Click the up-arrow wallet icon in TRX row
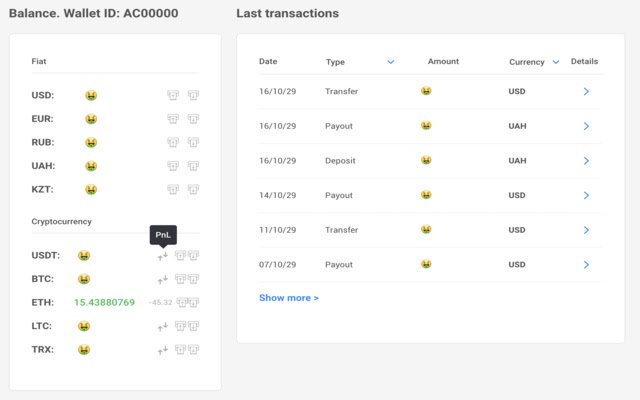This screenshot has width=640, height=400. pos(180,350)
